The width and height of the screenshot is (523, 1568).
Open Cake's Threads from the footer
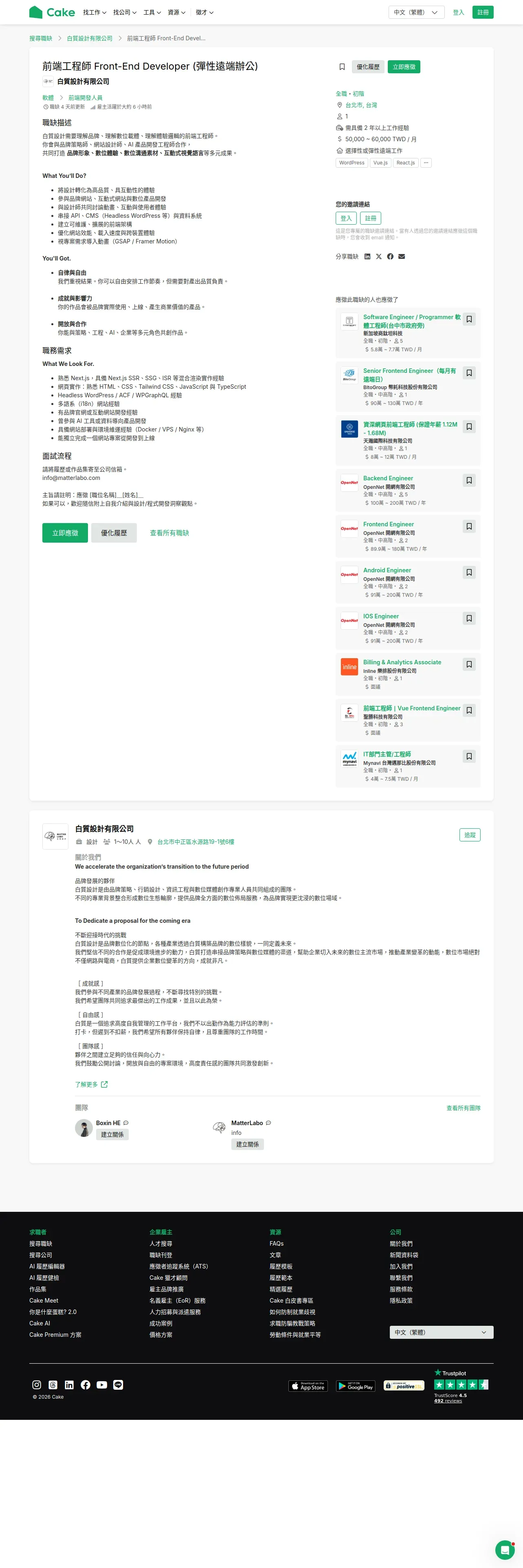pyautogui.click(x=53, y=1385)
